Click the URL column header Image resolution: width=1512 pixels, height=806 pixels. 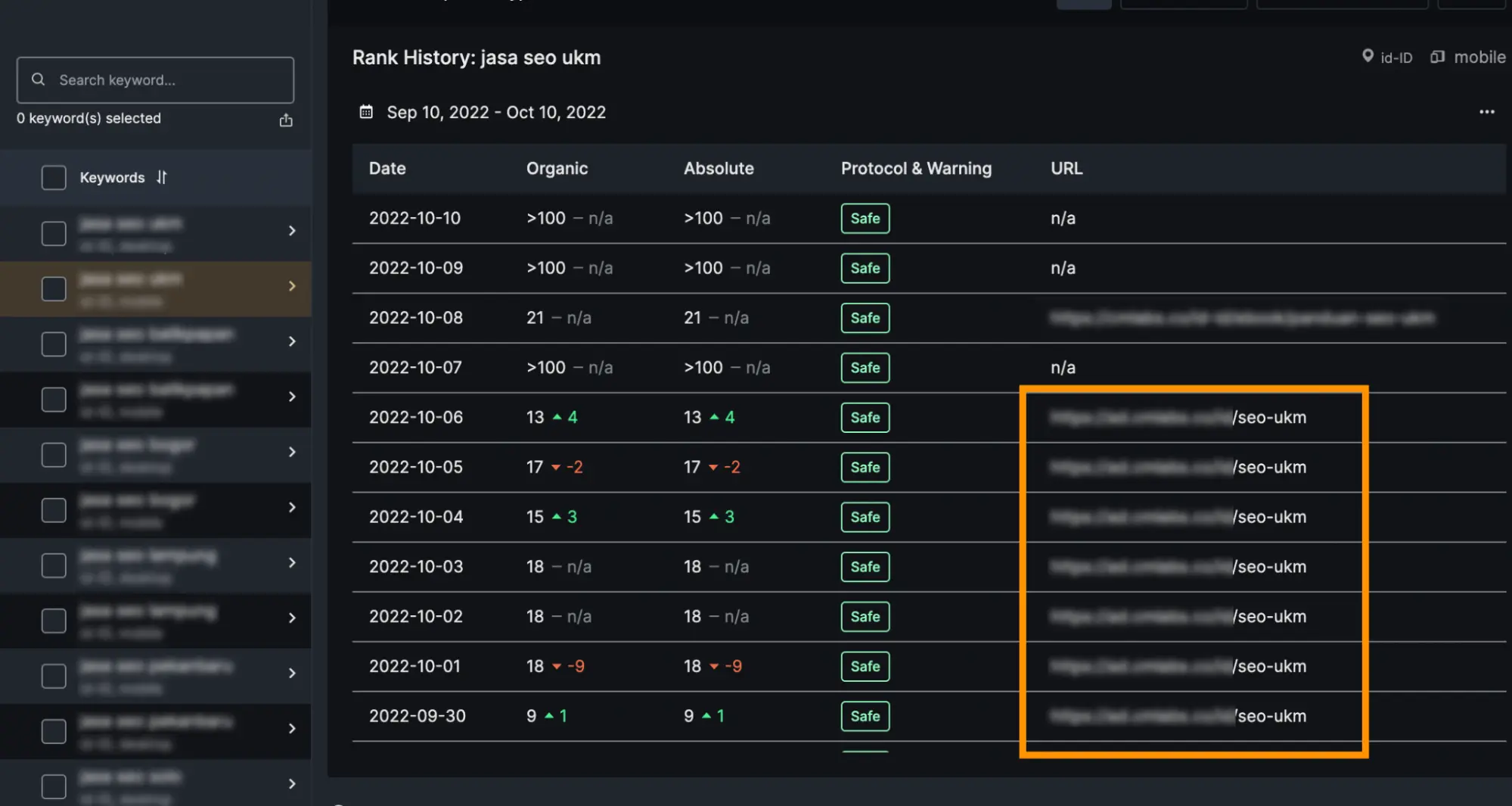tap(1066, 168)
